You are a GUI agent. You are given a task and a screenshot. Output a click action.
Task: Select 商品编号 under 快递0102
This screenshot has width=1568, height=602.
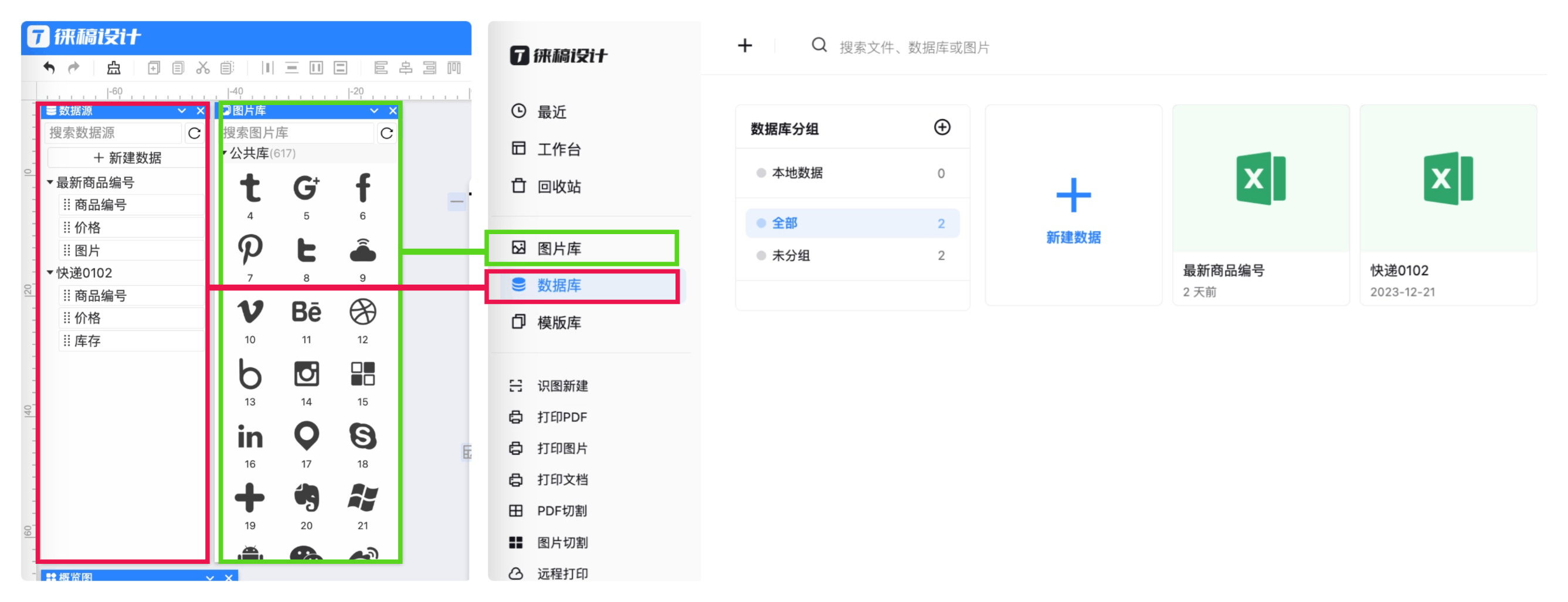click(132, 296)
